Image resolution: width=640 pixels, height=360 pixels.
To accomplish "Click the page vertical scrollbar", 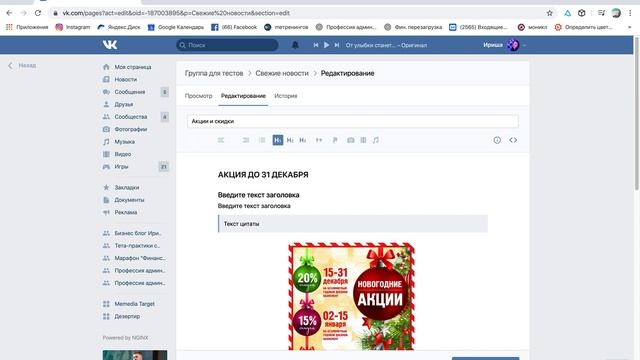I will coord(636,113).
